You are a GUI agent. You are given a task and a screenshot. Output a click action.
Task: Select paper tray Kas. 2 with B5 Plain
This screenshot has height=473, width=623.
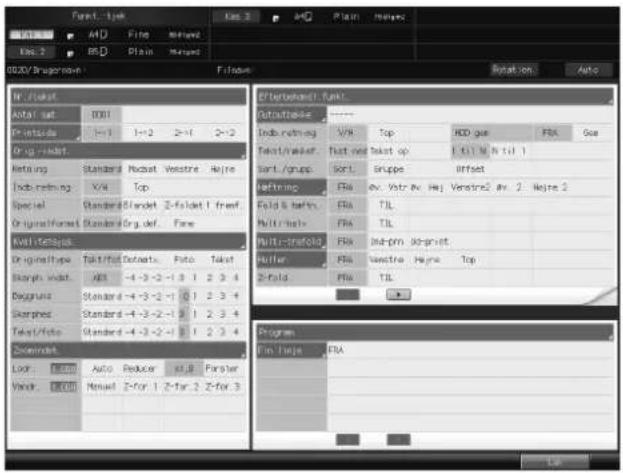tap(32, 52)
